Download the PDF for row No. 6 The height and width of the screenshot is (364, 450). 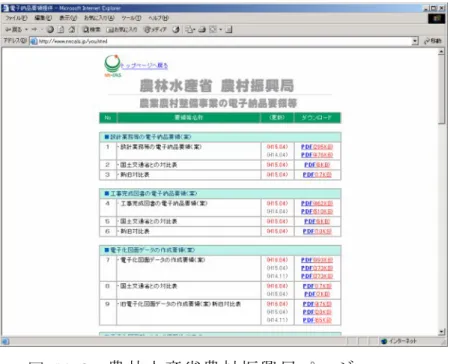pos(317,232)
